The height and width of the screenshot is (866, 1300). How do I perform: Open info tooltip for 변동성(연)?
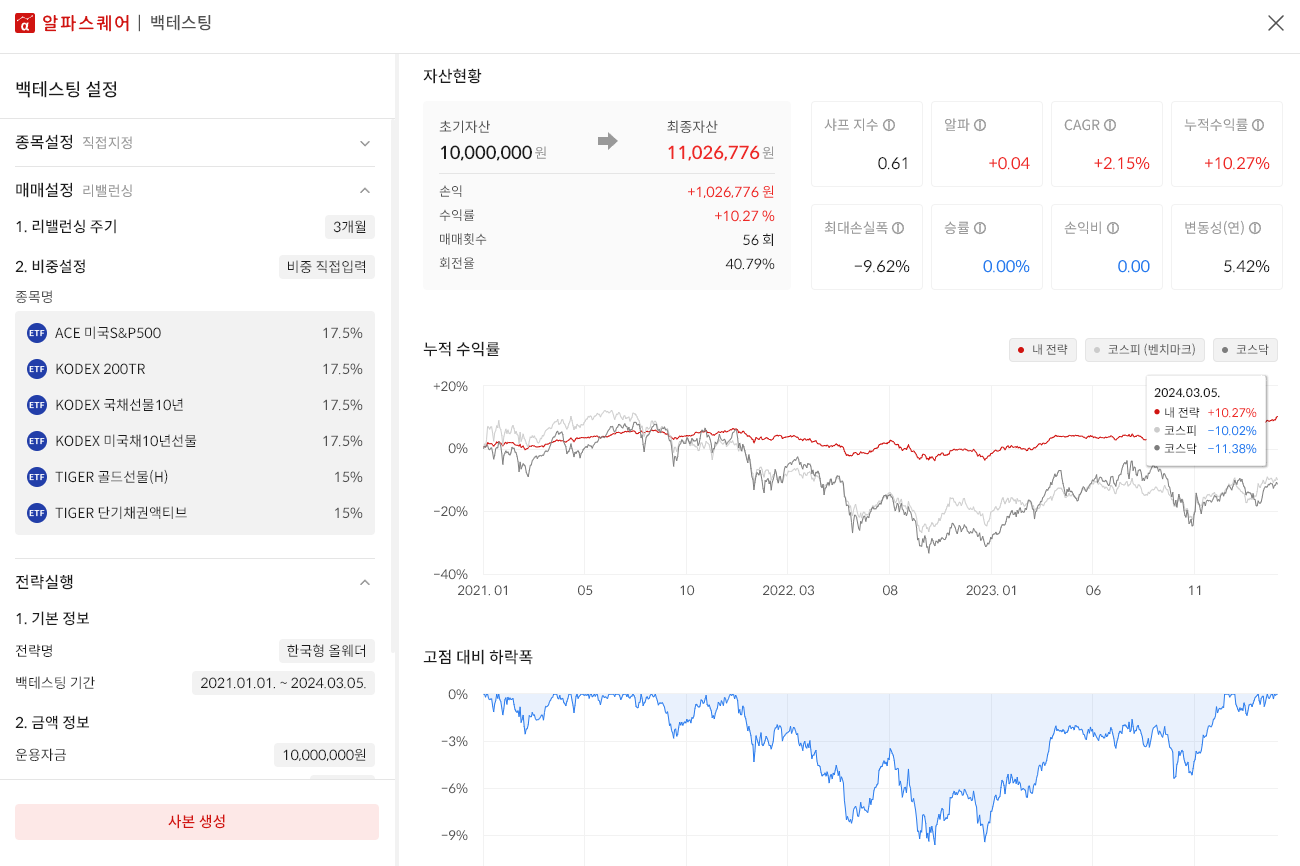[1255, 228]
